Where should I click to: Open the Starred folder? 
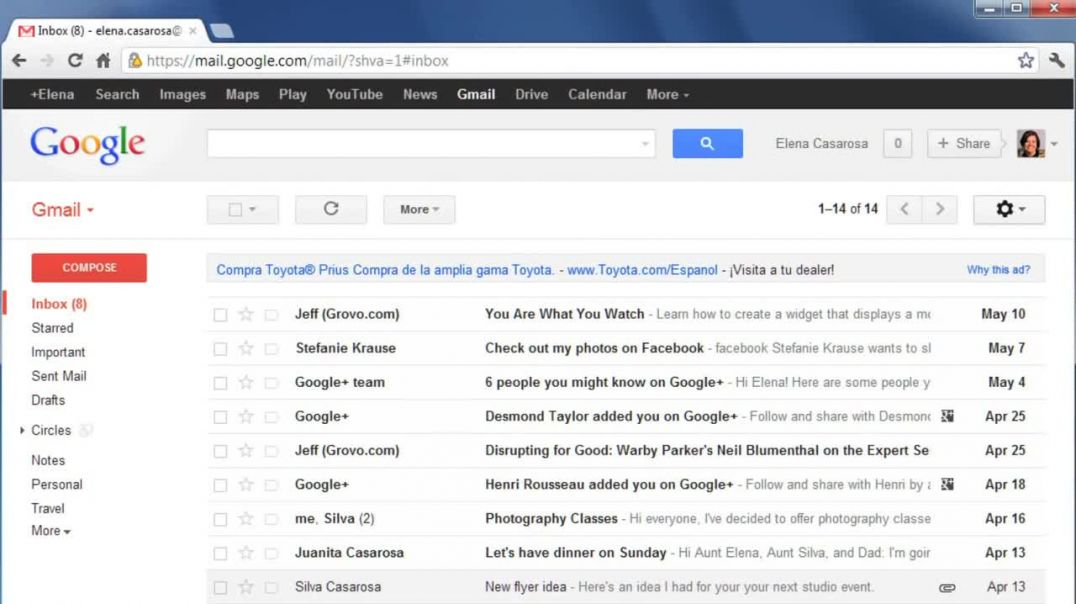click(x=52, y=328)
